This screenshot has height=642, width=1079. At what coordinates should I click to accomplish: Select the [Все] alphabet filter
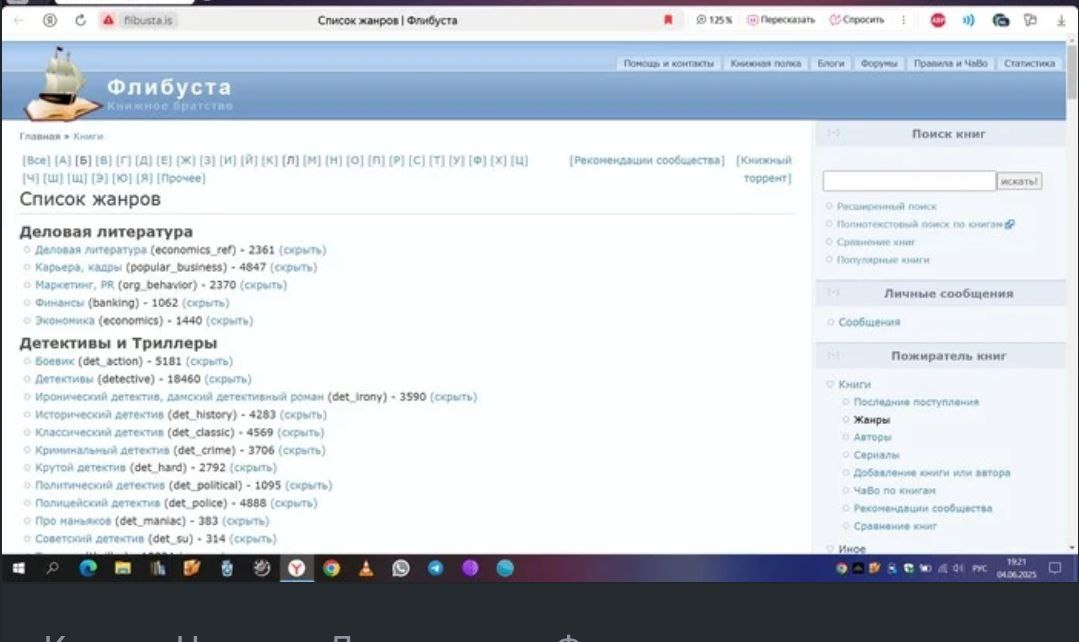pos(36,160)
